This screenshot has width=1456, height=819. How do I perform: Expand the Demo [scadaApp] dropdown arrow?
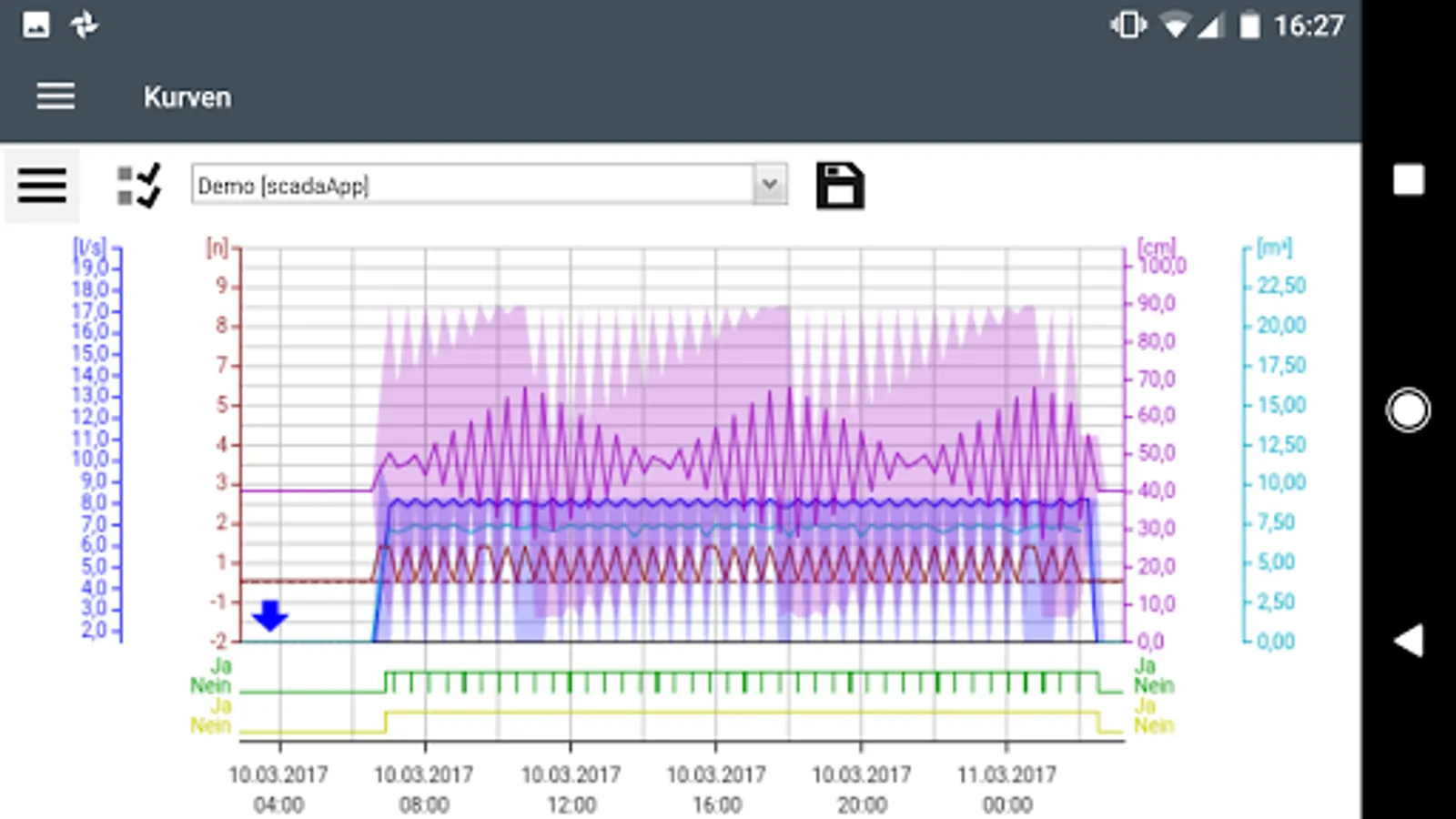(x=770, y=185)
